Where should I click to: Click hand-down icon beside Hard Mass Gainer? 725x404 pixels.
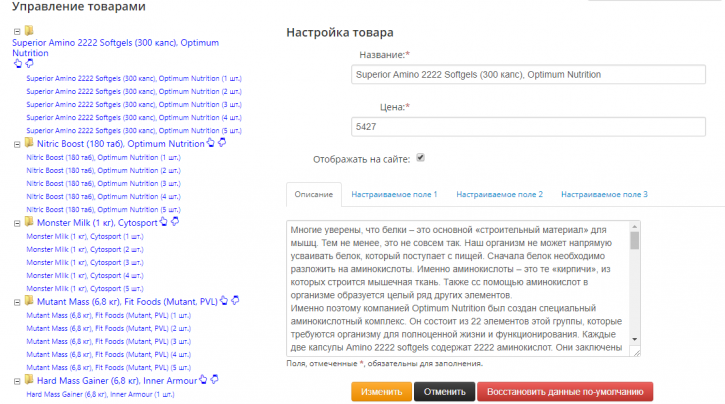pyautogui.click(x=215, y=380)
